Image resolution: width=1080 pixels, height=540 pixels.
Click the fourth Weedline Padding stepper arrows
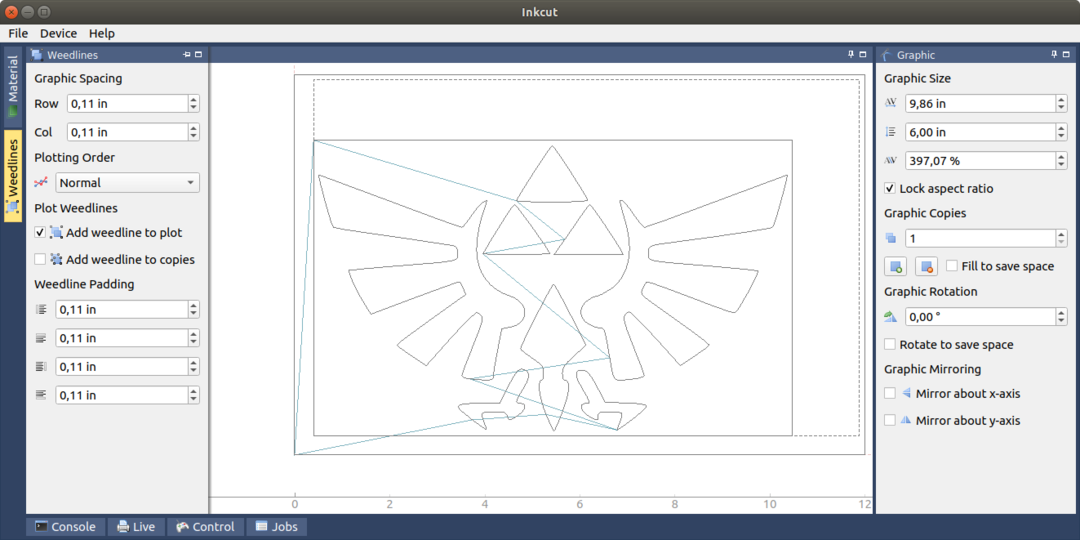pos(194,395)
